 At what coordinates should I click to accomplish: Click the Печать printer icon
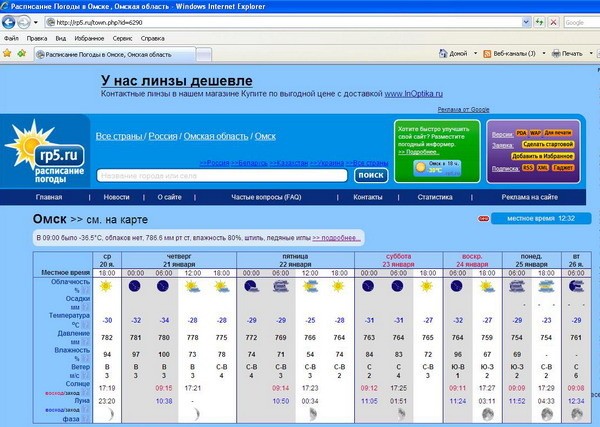tap(556, 54)
